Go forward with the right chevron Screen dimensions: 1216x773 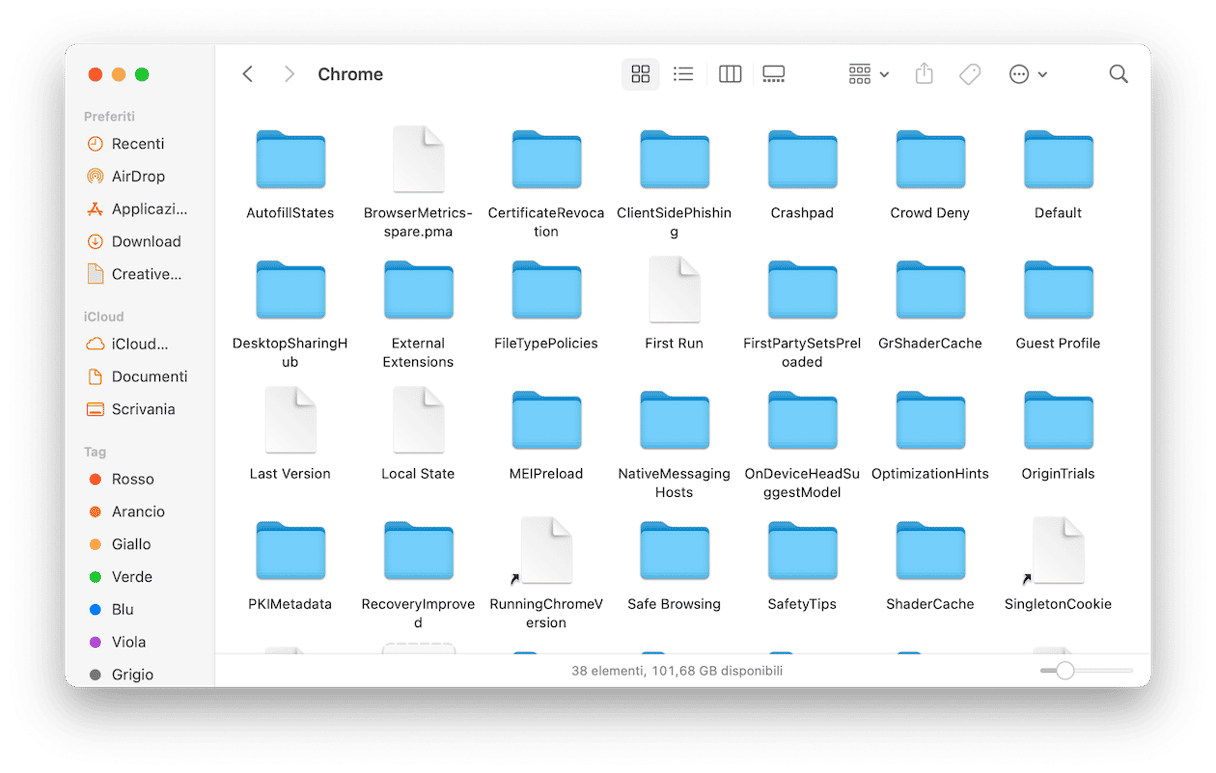tap(289, 74)
